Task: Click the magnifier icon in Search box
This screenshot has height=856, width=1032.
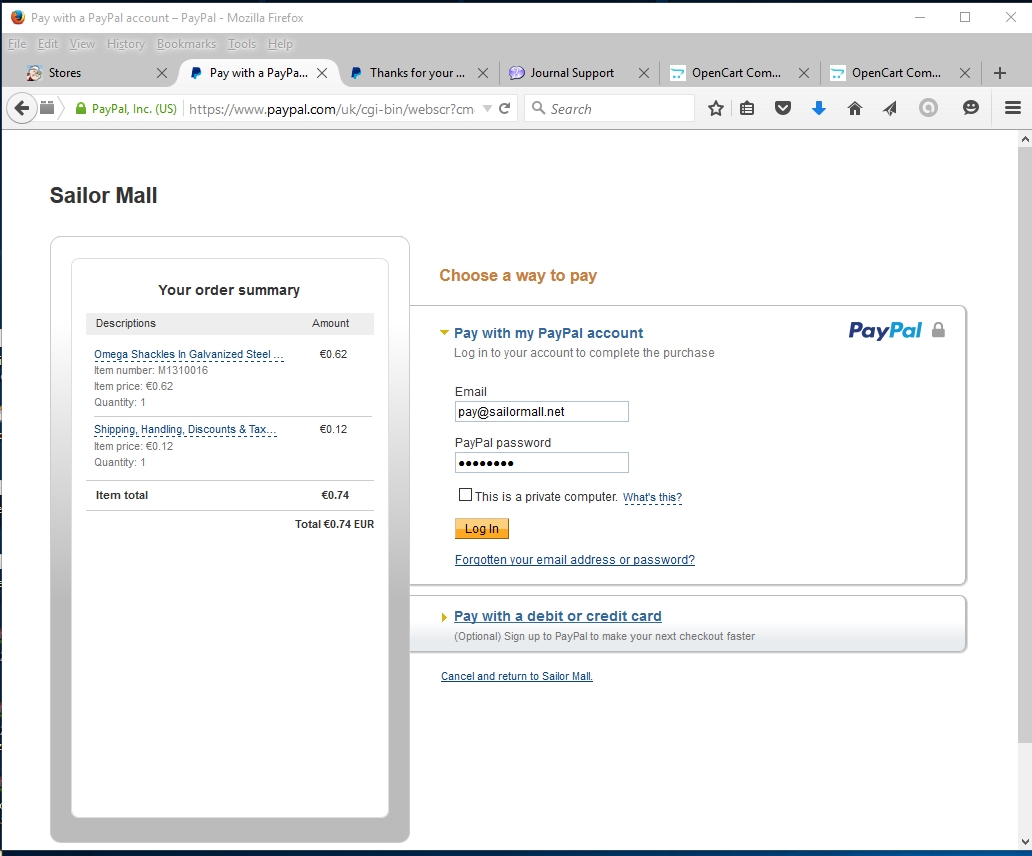Action: (x=538, y=108)
